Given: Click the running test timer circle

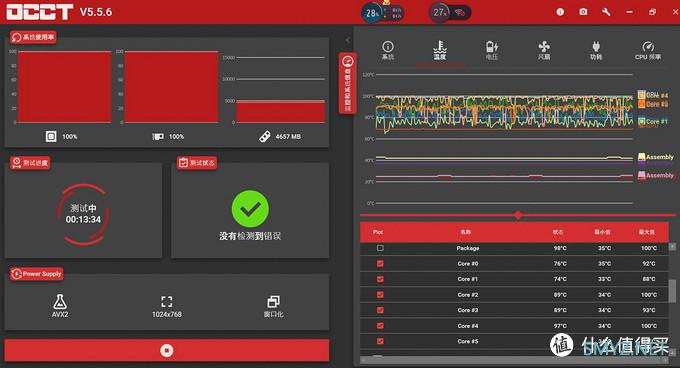Looking at the screenshot, I should [83, 214].
